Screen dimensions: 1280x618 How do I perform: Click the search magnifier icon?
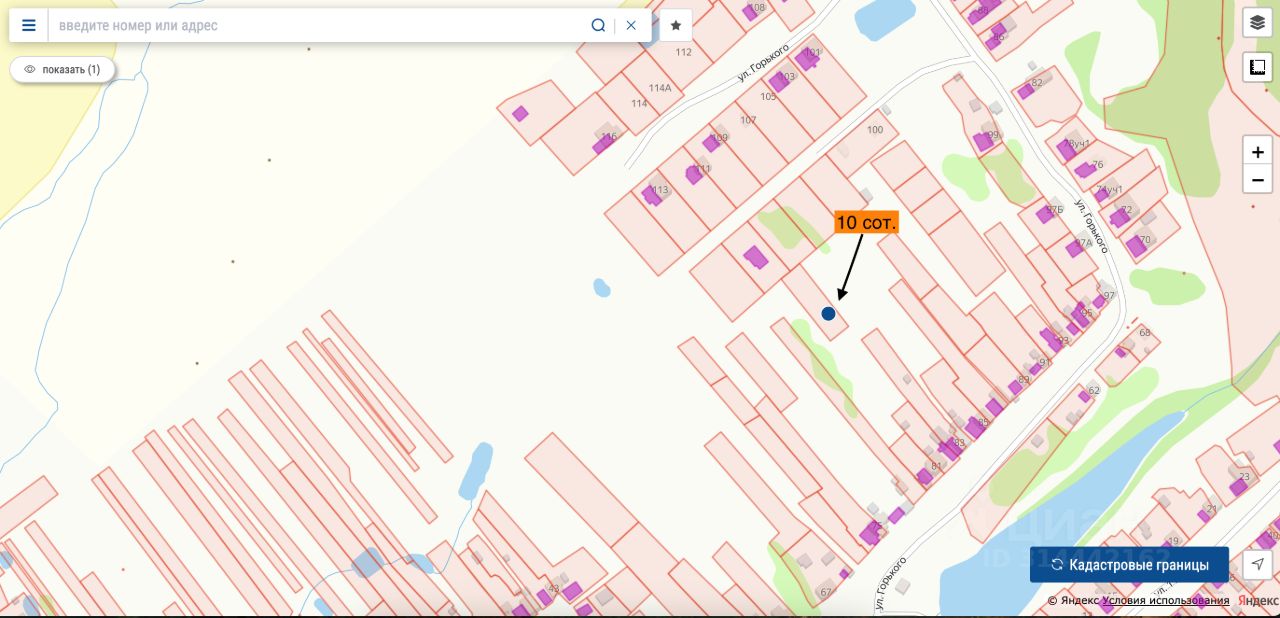(598, 26)
